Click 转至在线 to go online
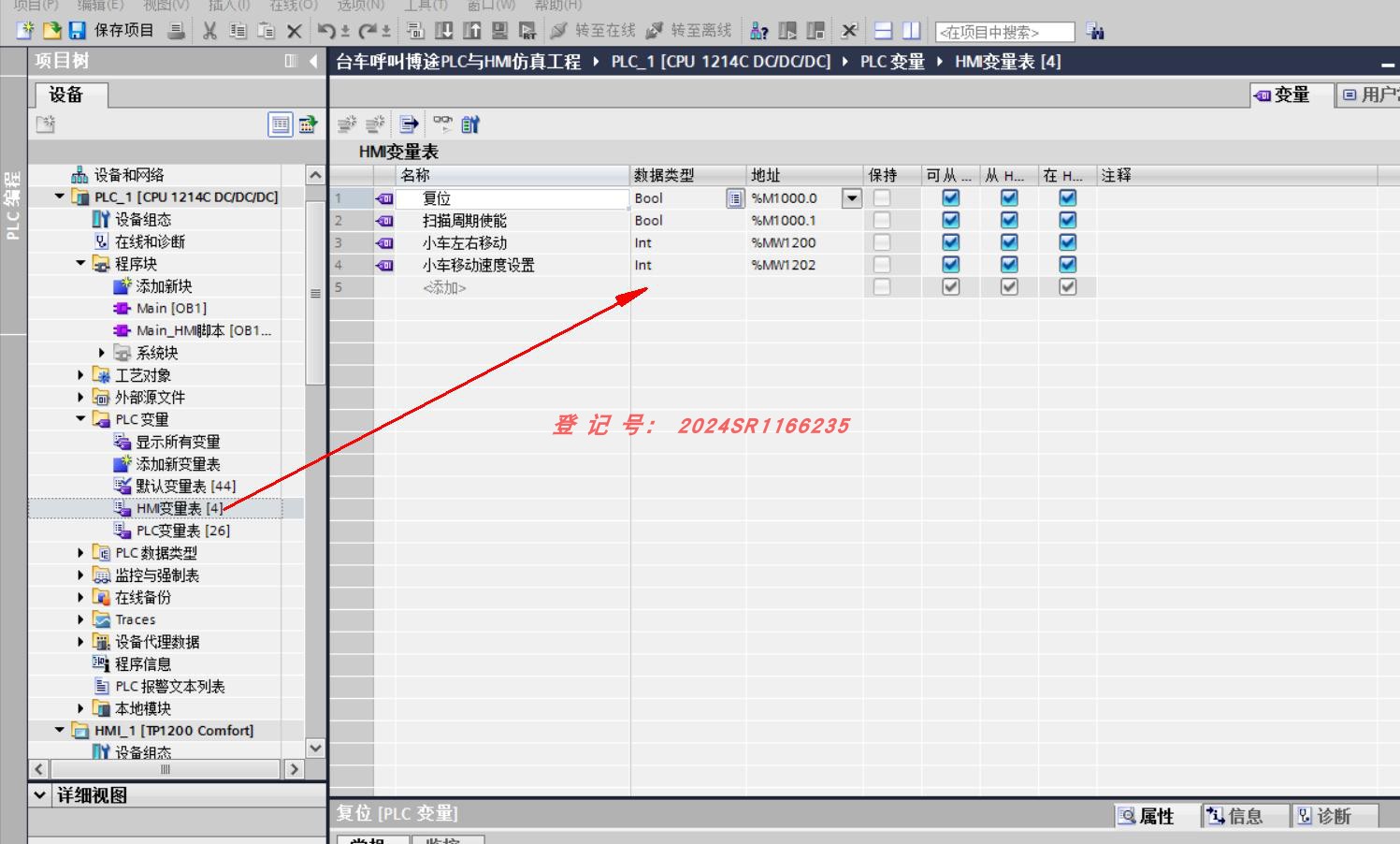Viewport: 1400px width, 844px height. click(593, 31)
